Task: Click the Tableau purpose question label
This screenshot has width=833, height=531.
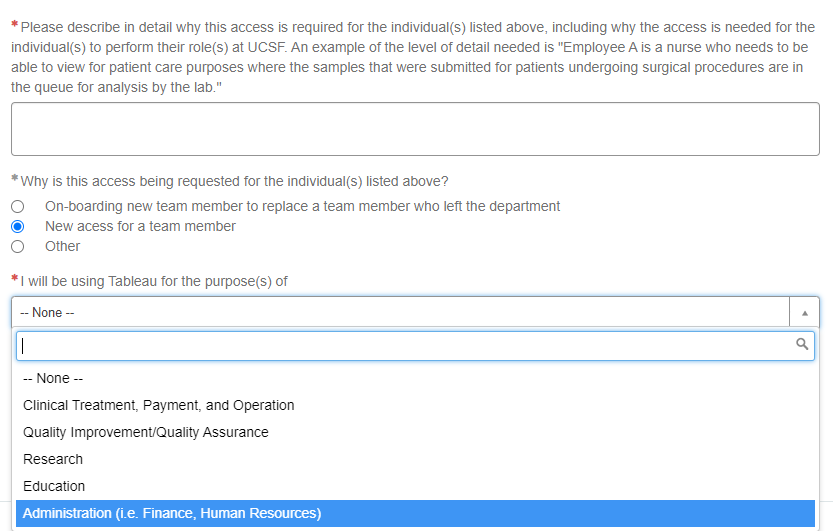Action: click(154, 281)
